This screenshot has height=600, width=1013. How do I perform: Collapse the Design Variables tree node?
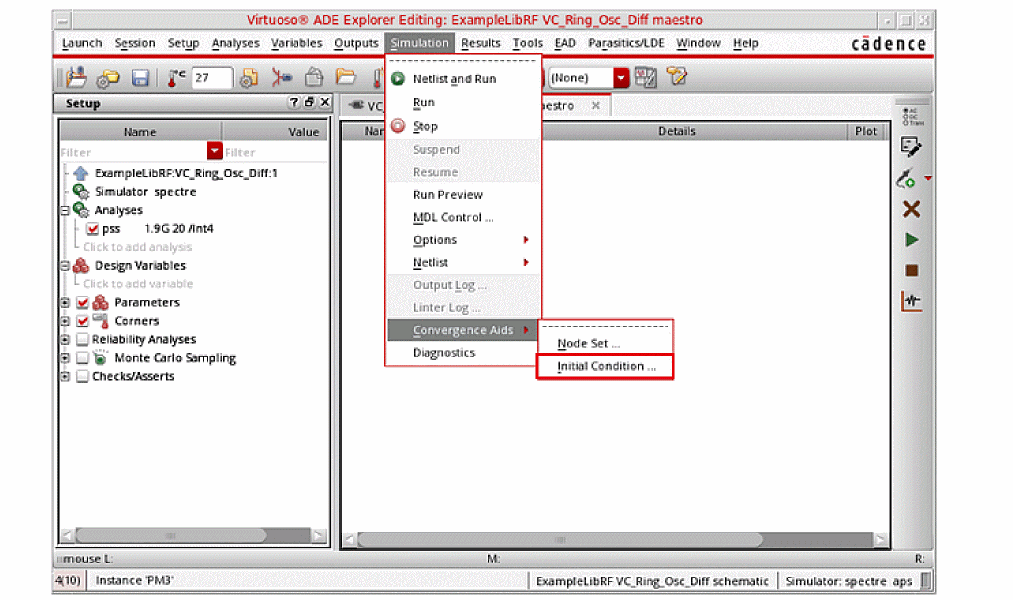coord(65,265)
